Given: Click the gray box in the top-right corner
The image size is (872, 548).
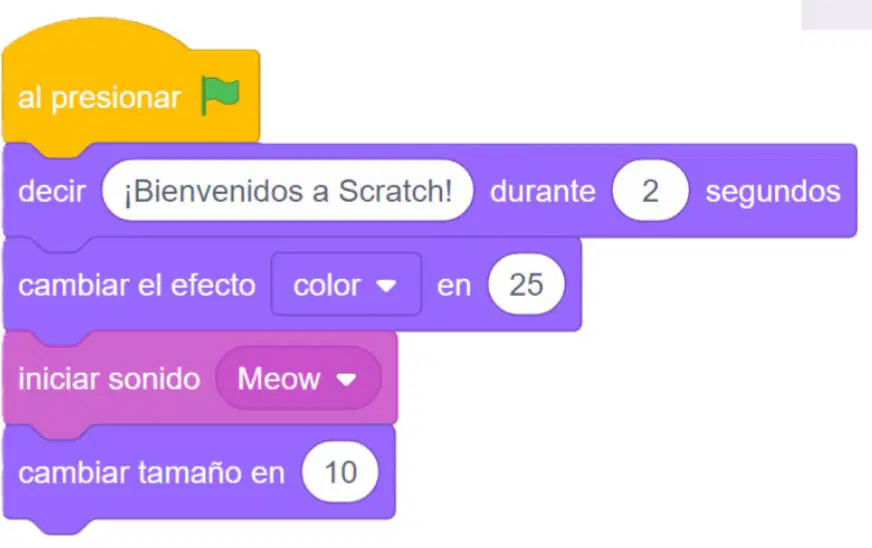Looking at the screenshot, I should pos(836,14).
